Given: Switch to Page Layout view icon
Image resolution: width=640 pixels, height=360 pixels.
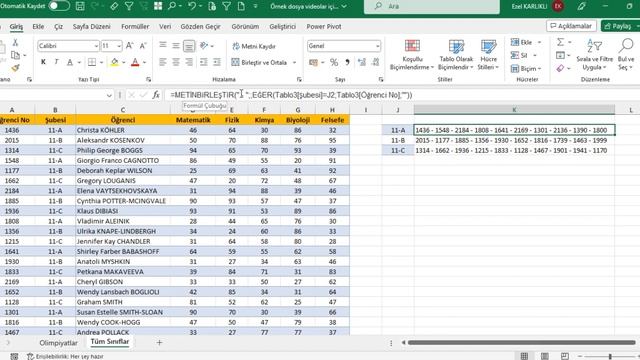Looking at the screenshot, I should coord(544,356).
